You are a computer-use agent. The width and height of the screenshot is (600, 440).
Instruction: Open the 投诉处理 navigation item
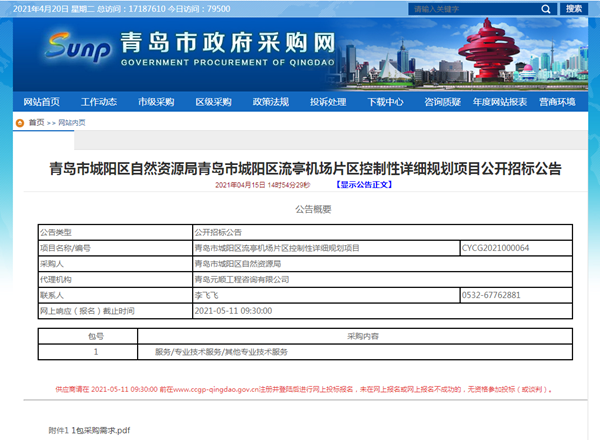click(x=328, y=102)
